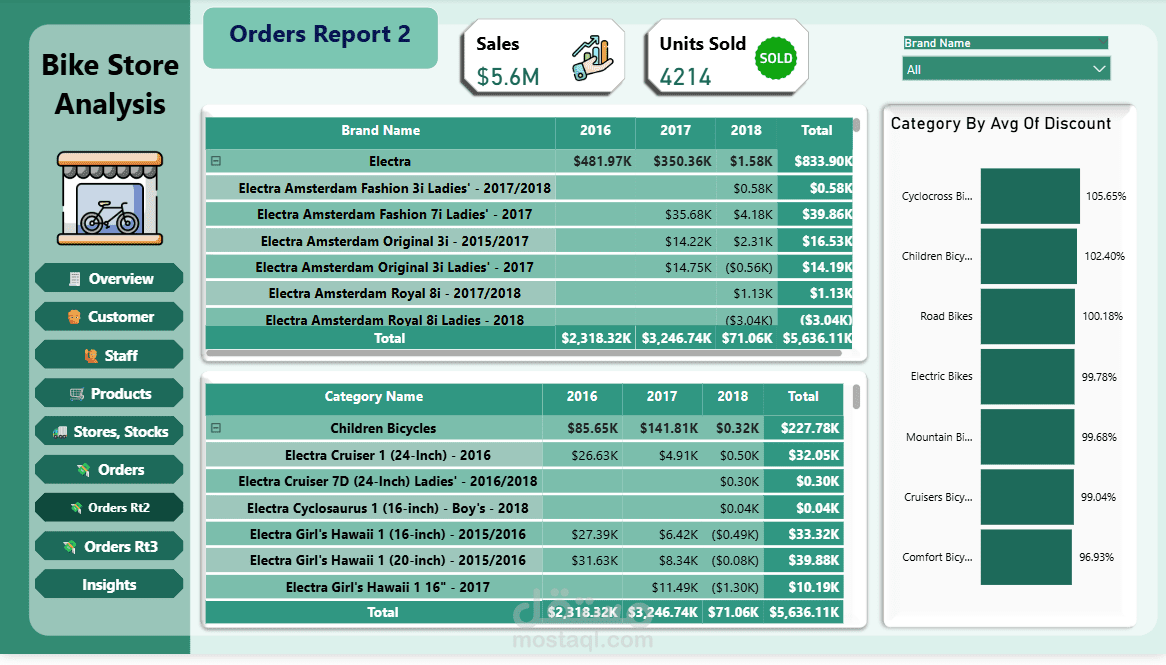Open the Insights page
Image resolution: width=1166 pixels, height=665 pixels.
coord(109,584)
